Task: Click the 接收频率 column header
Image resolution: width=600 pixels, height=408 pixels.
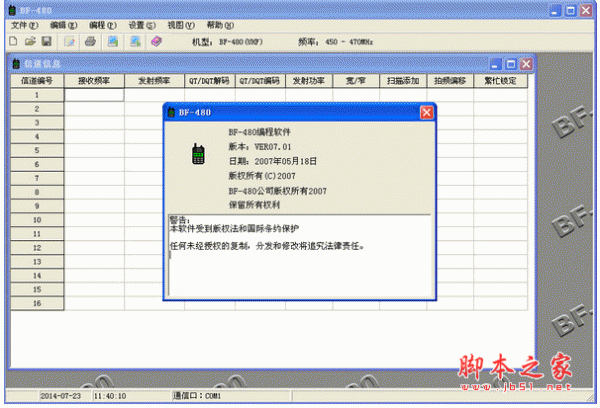Action: point(94,81)
